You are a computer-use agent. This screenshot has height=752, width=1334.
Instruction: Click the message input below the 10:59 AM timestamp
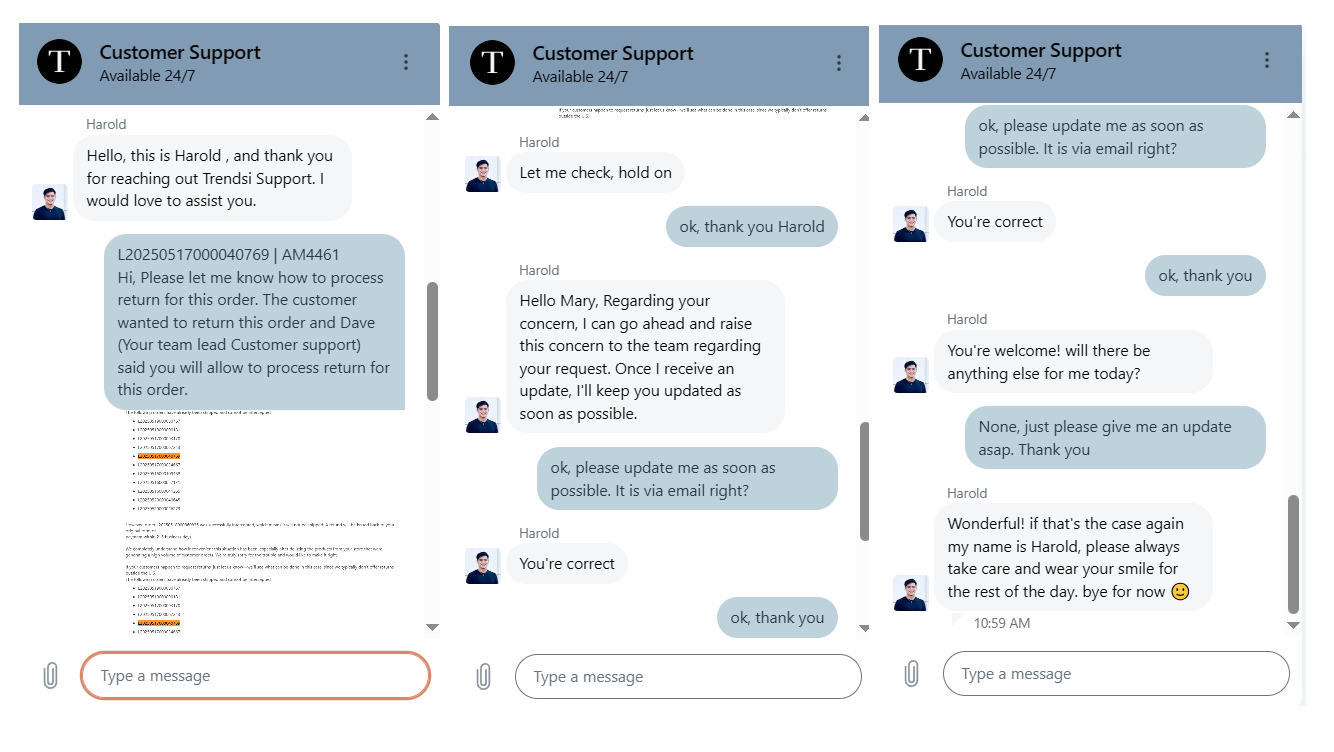point(1115,674)
